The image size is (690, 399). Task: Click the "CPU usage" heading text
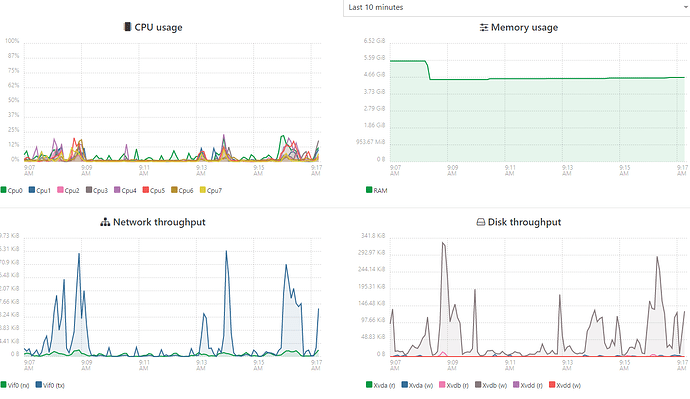click(158, 27)
